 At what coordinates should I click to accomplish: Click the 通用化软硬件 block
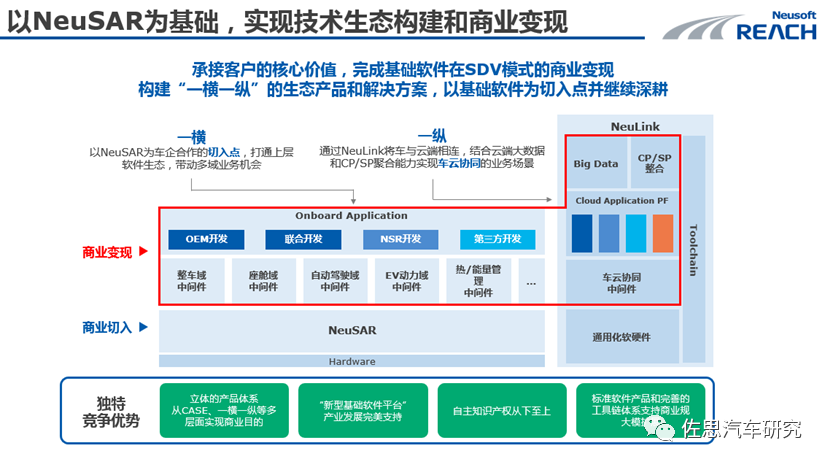coord(622,337)
